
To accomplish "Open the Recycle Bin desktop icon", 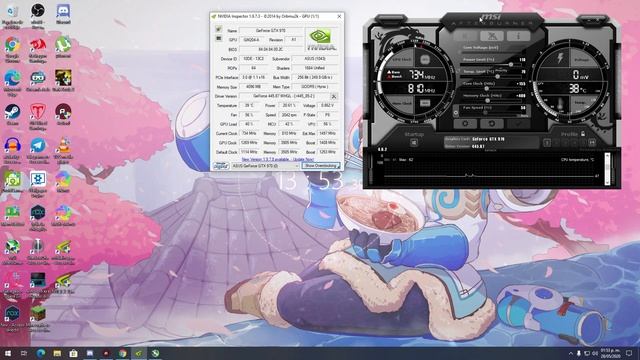I will (12, 11).
